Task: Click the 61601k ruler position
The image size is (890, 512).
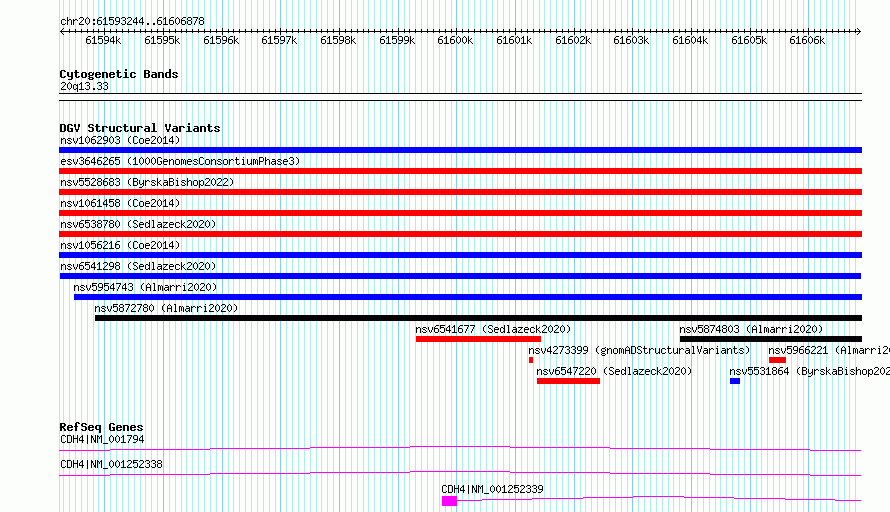Action: (514, 40)
